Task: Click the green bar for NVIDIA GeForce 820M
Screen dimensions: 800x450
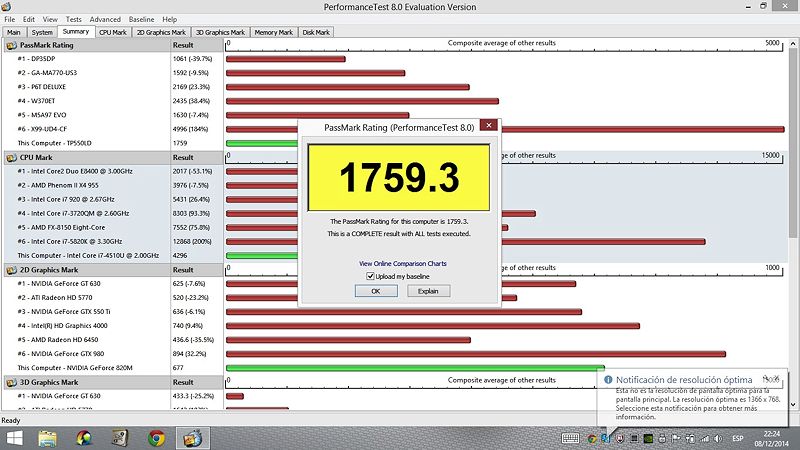Action: click(415, 368)
